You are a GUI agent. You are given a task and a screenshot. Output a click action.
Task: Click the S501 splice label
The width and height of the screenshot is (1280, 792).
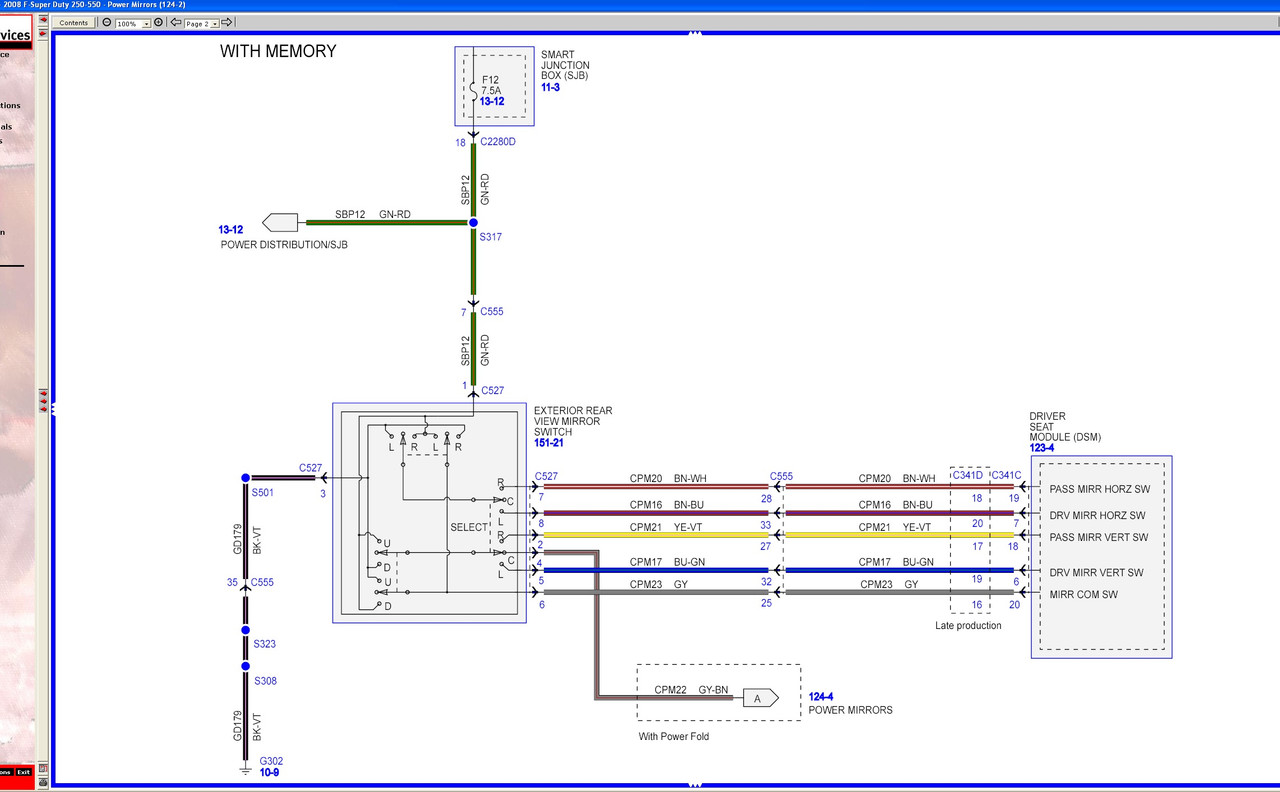(263, 492)
